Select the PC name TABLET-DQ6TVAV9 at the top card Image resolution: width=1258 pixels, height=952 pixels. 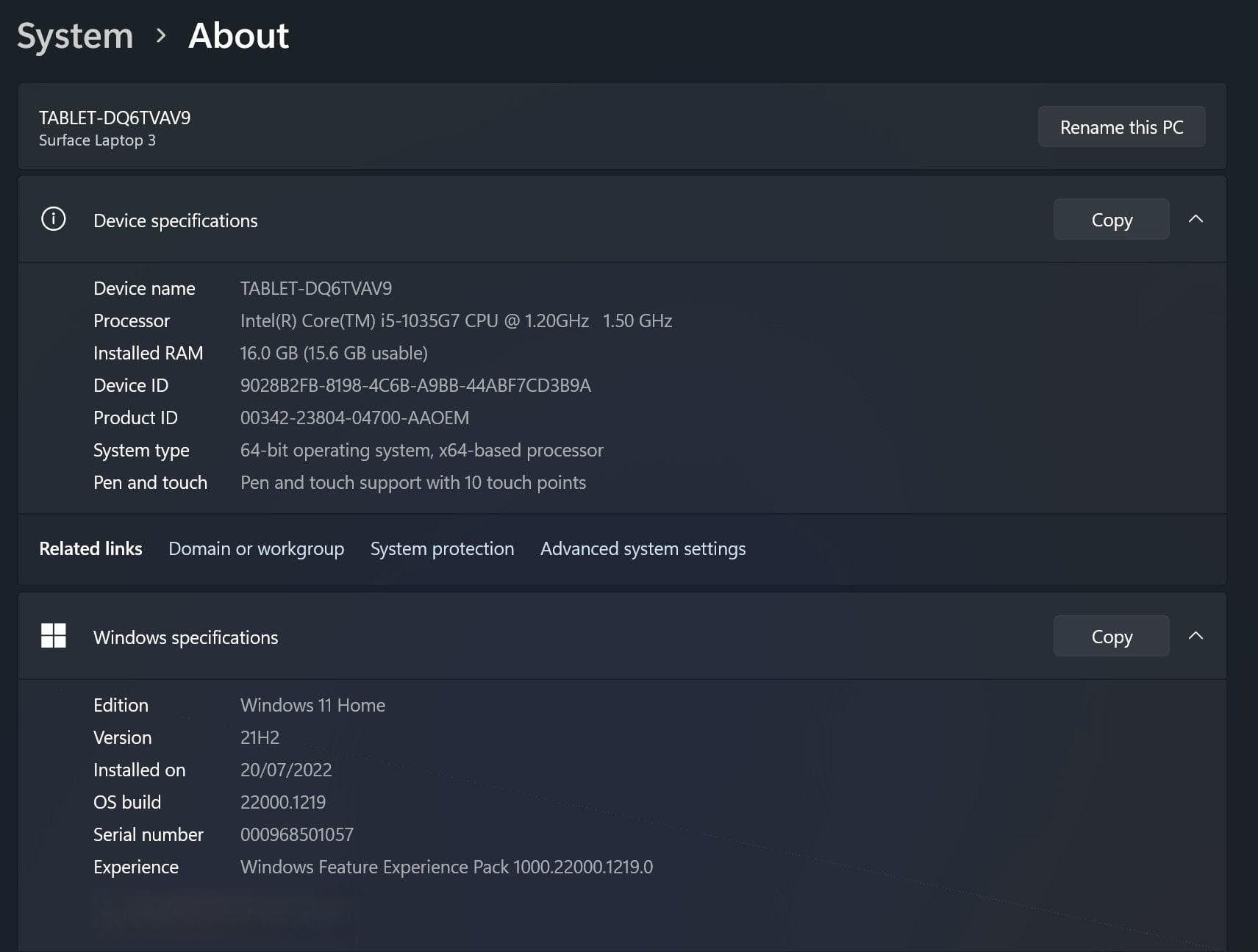click(x=115, y=118)
